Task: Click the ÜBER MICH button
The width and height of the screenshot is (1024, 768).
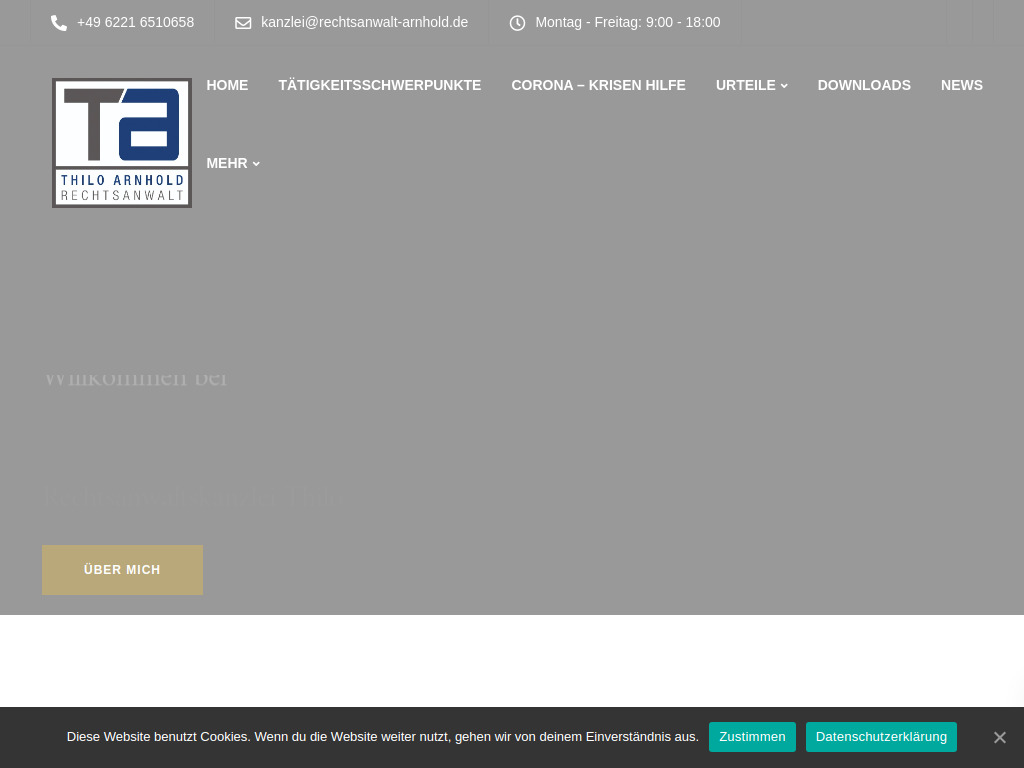Action: click(122, 569)
